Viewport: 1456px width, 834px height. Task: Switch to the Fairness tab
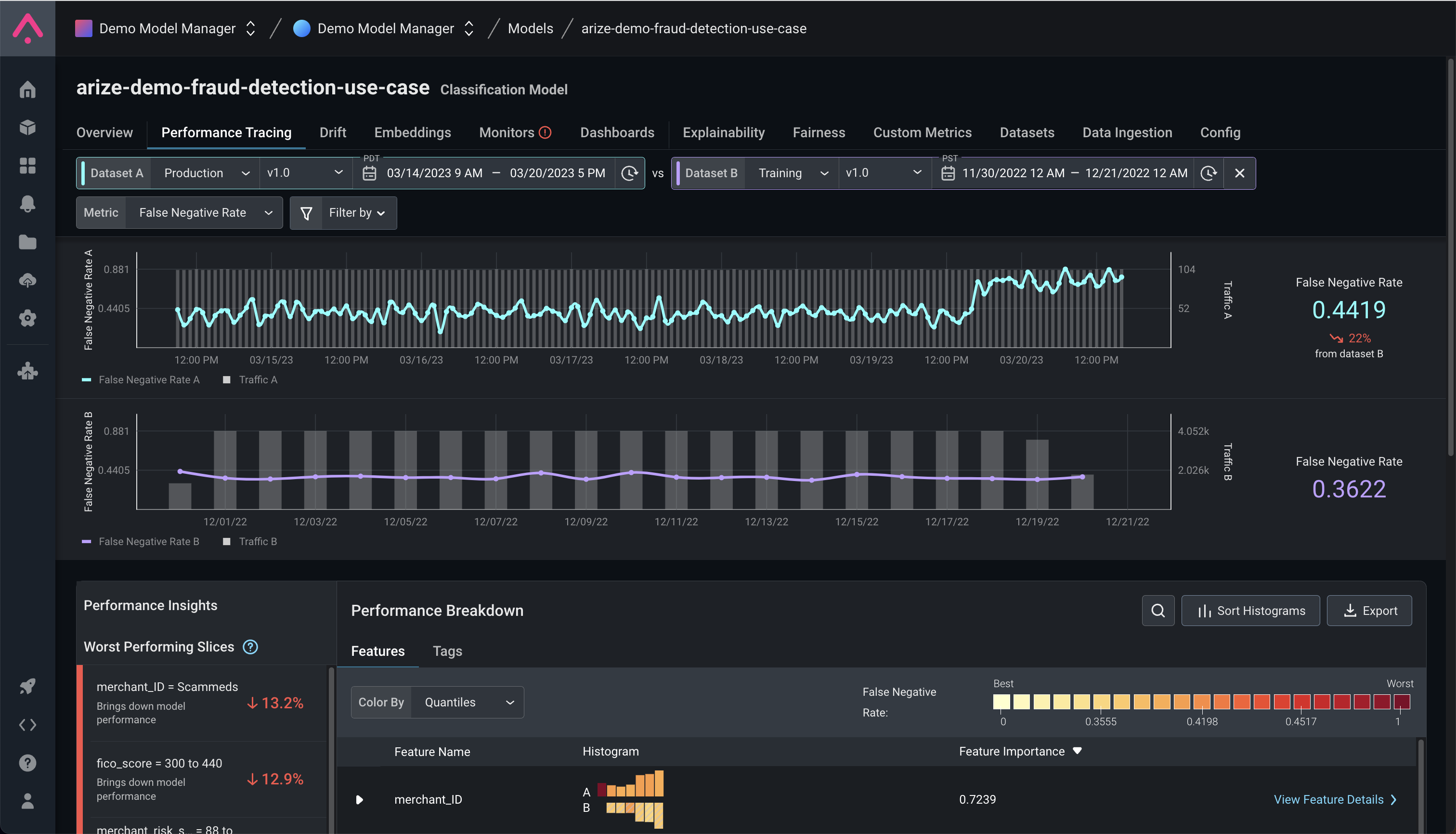point(819,132)
